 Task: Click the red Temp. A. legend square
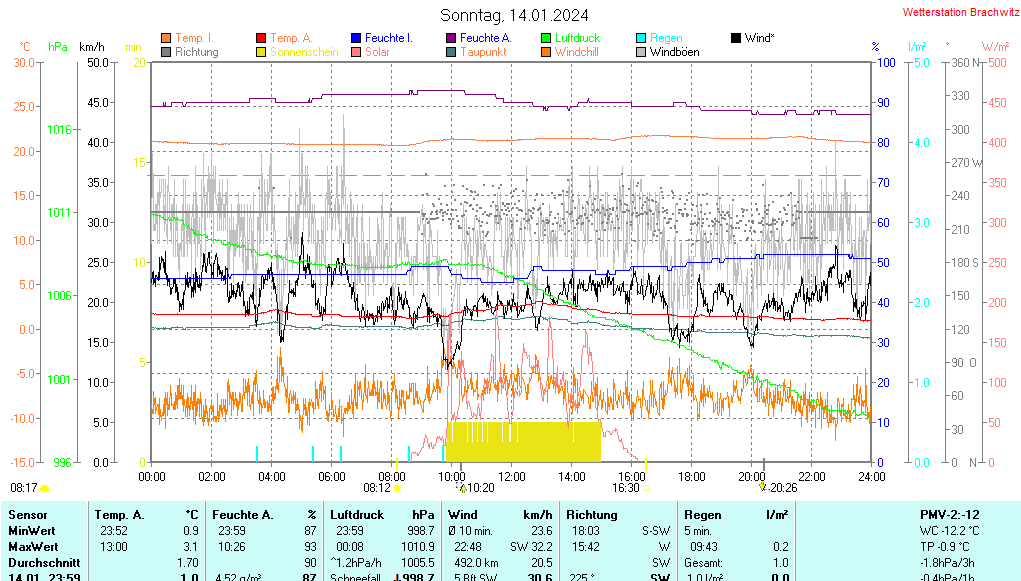pyautogui.click(x=261, y=38)
